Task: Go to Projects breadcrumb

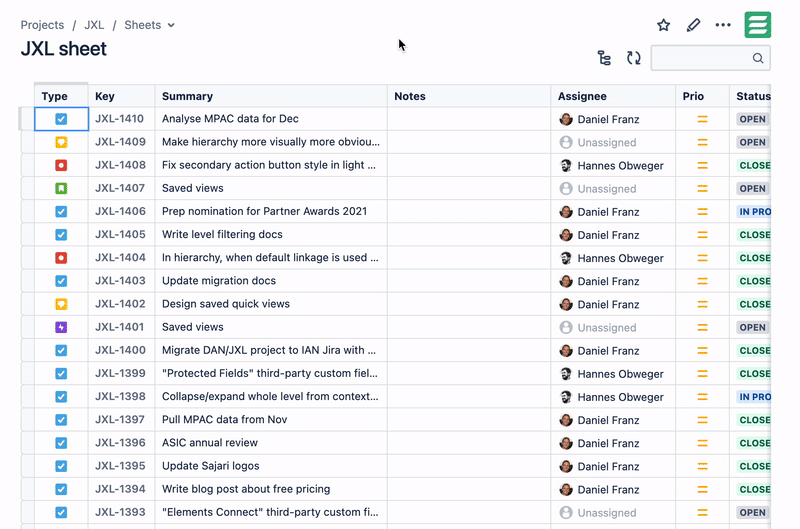Action: (42, 25)
